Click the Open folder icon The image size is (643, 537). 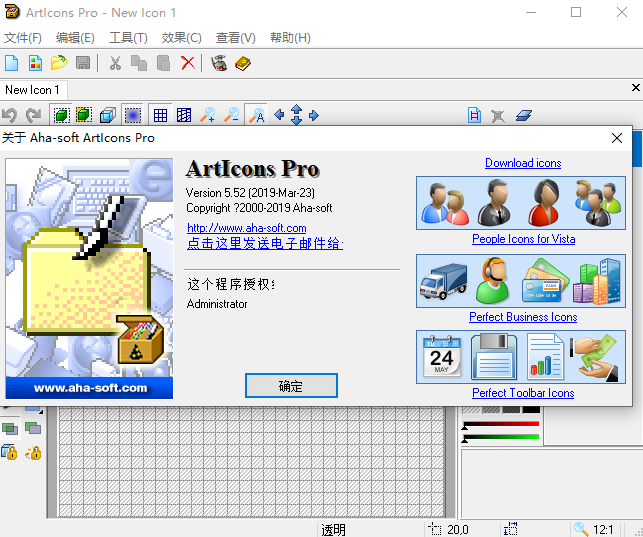pyautogui.click(x=59, y=63)
